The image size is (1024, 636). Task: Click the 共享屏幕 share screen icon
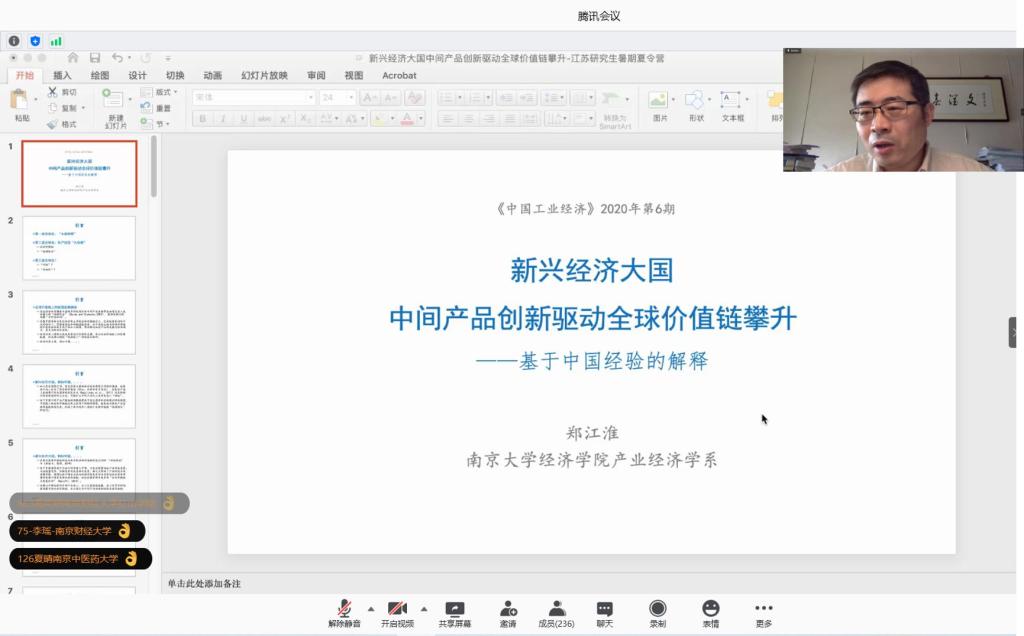click(x=455, y=609)
